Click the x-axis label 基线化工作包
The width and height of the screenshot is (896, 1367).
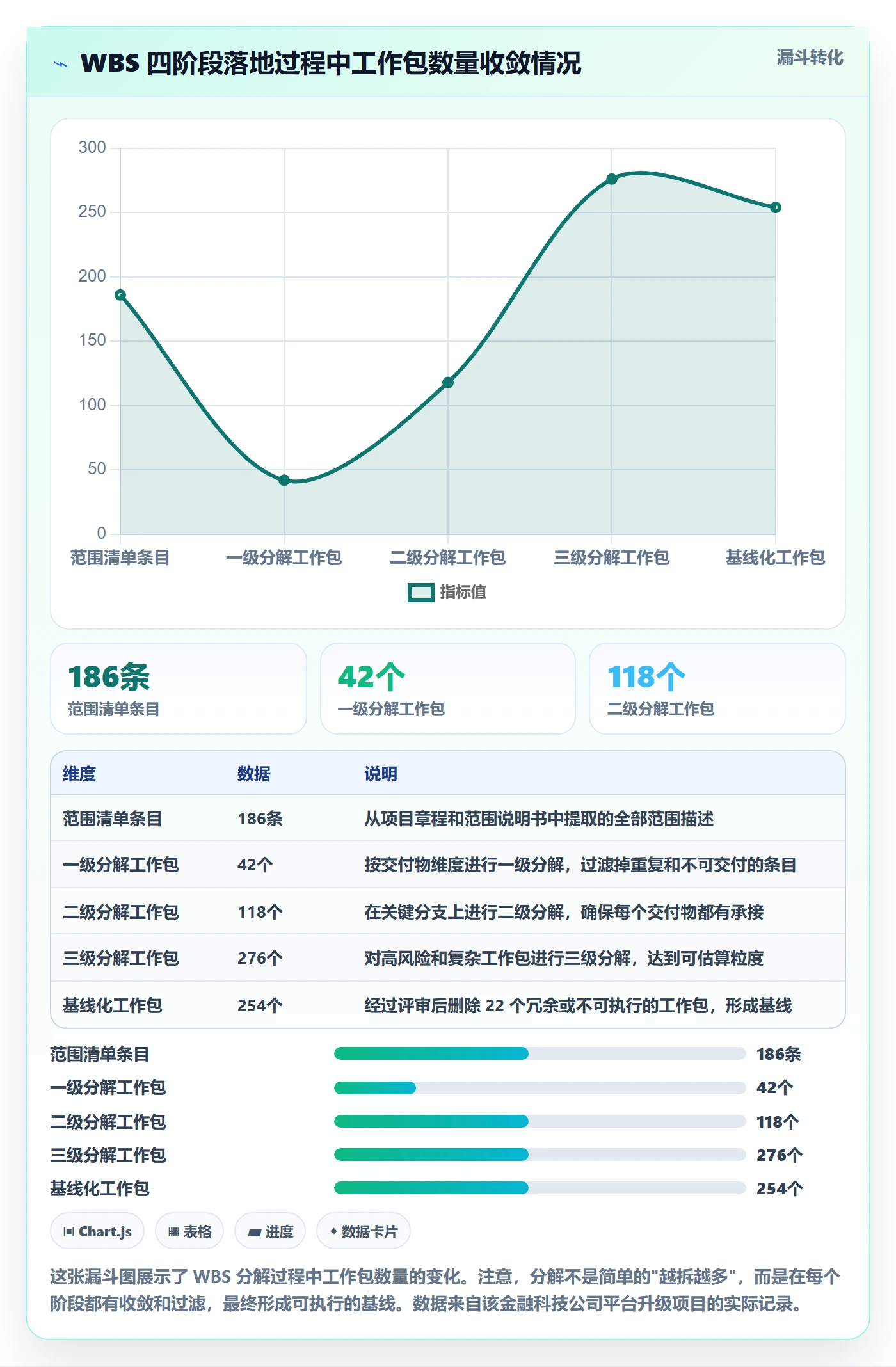click(x=776, y=557)
